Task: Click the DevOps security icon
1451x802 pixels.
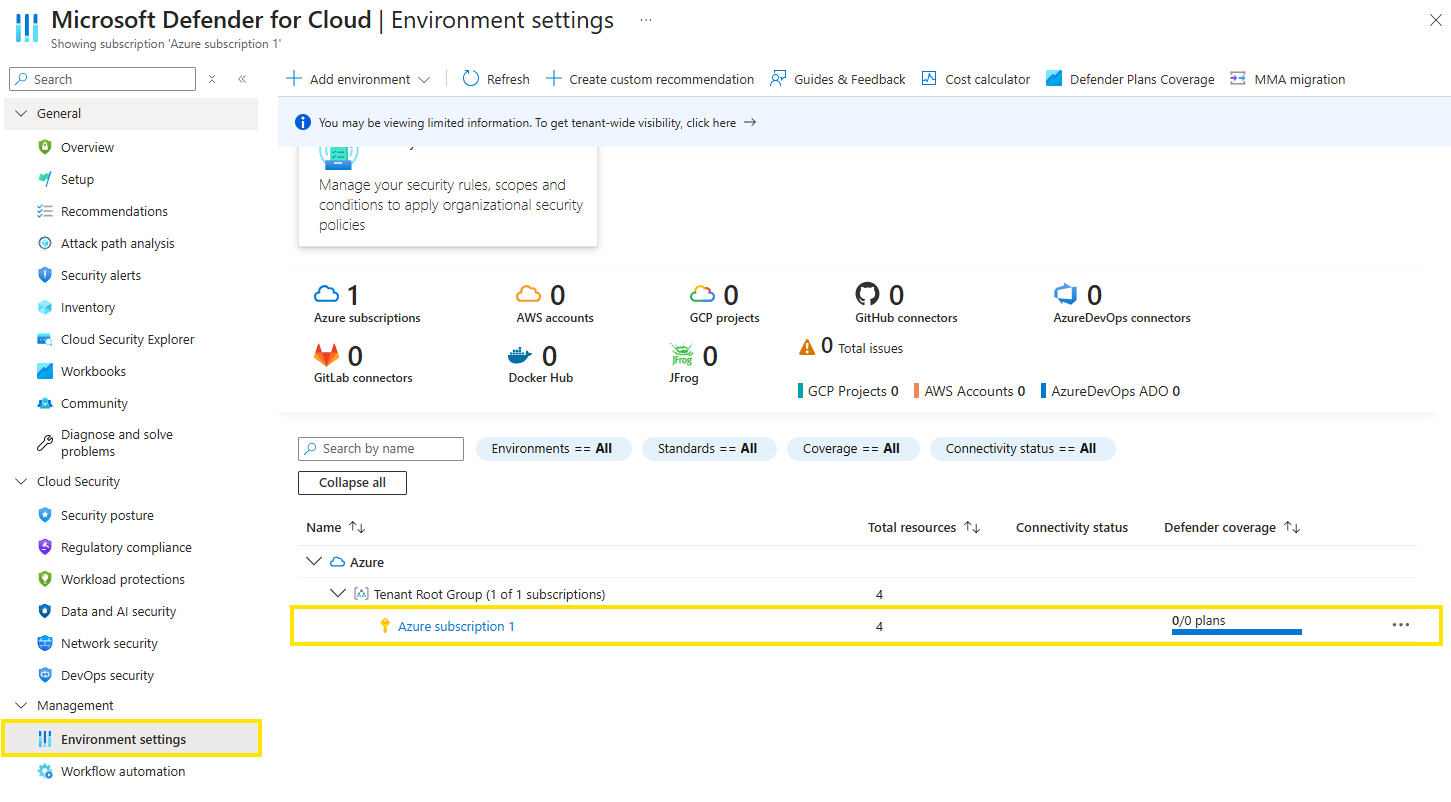Action: click(x=44, y=675)
